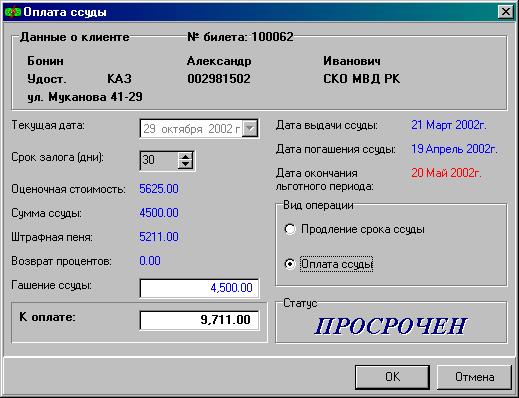Click the Дата выдачи ссуды date value
The height and width of the screenshot is (398, 519).
click(x=449, y=125)
